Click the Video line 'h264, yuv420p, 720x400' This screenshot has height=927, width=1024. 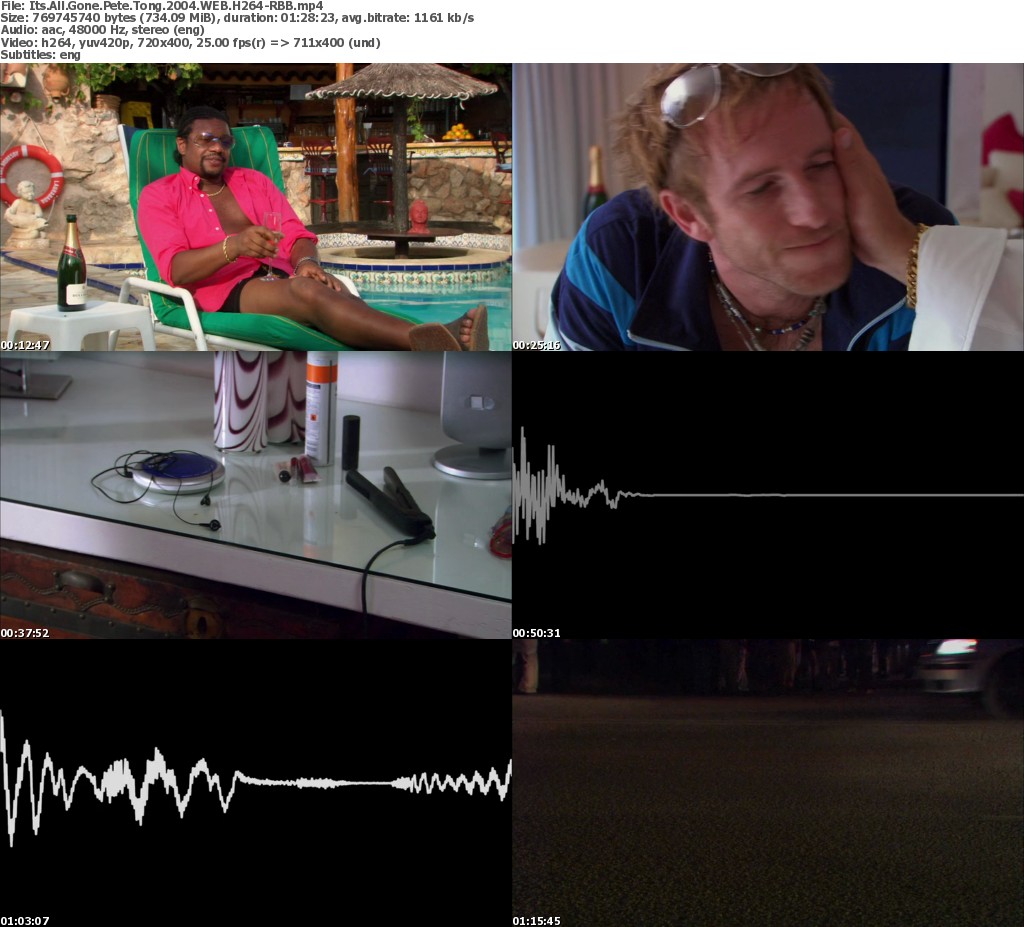click(190, 42)
